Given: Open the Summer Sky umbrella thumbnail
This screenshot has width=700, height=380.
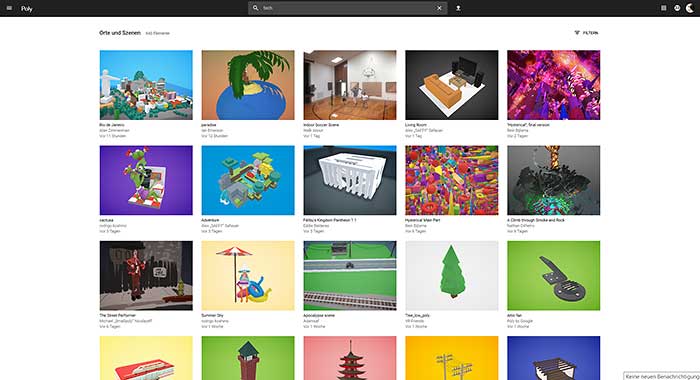Looking at the screenshot, I should click(248, 276).
